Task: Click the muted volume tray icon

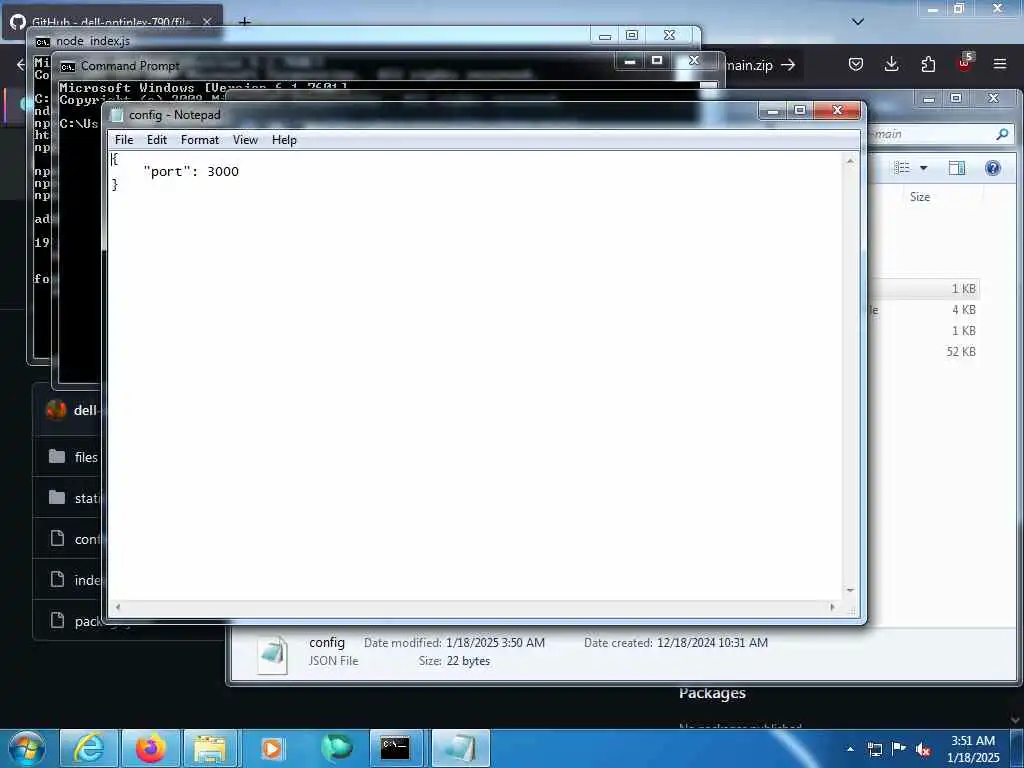Action: tap(923, 750)
